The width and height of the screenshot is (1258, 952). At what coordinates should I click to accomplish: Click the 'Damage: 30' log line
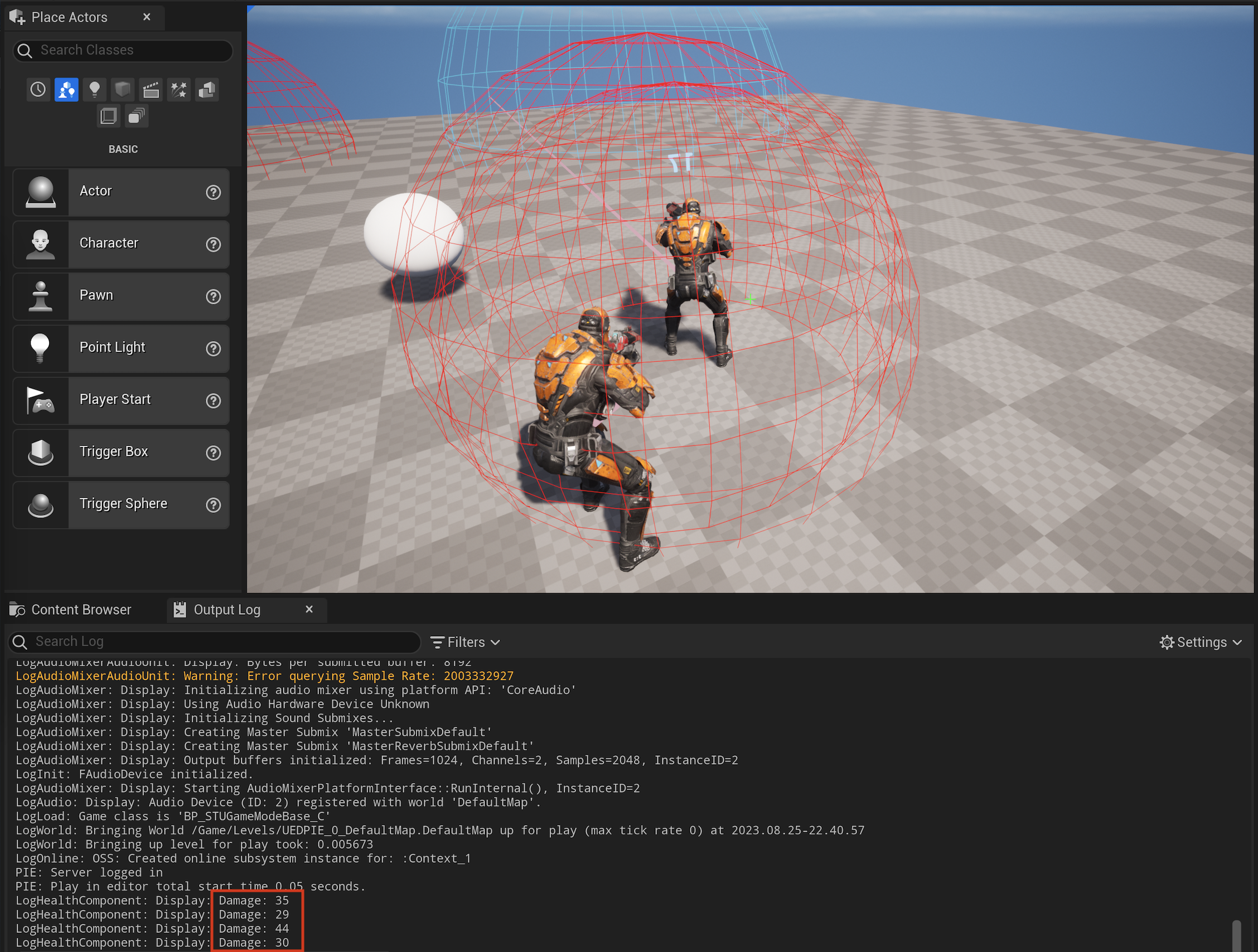click(x=152, y=943)
